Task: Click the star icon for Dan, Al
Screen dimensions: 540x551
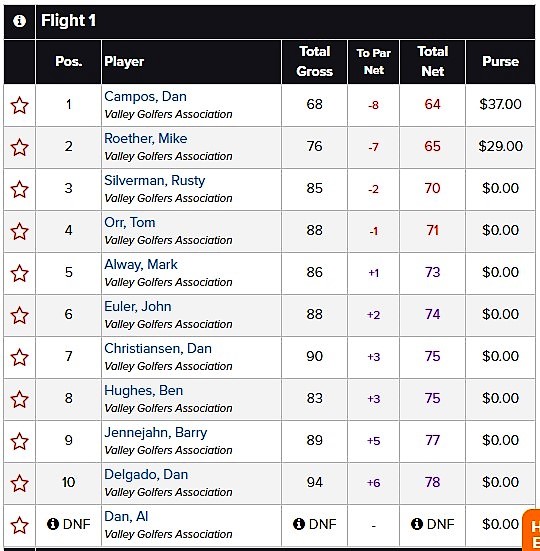Action: (19, 525)
